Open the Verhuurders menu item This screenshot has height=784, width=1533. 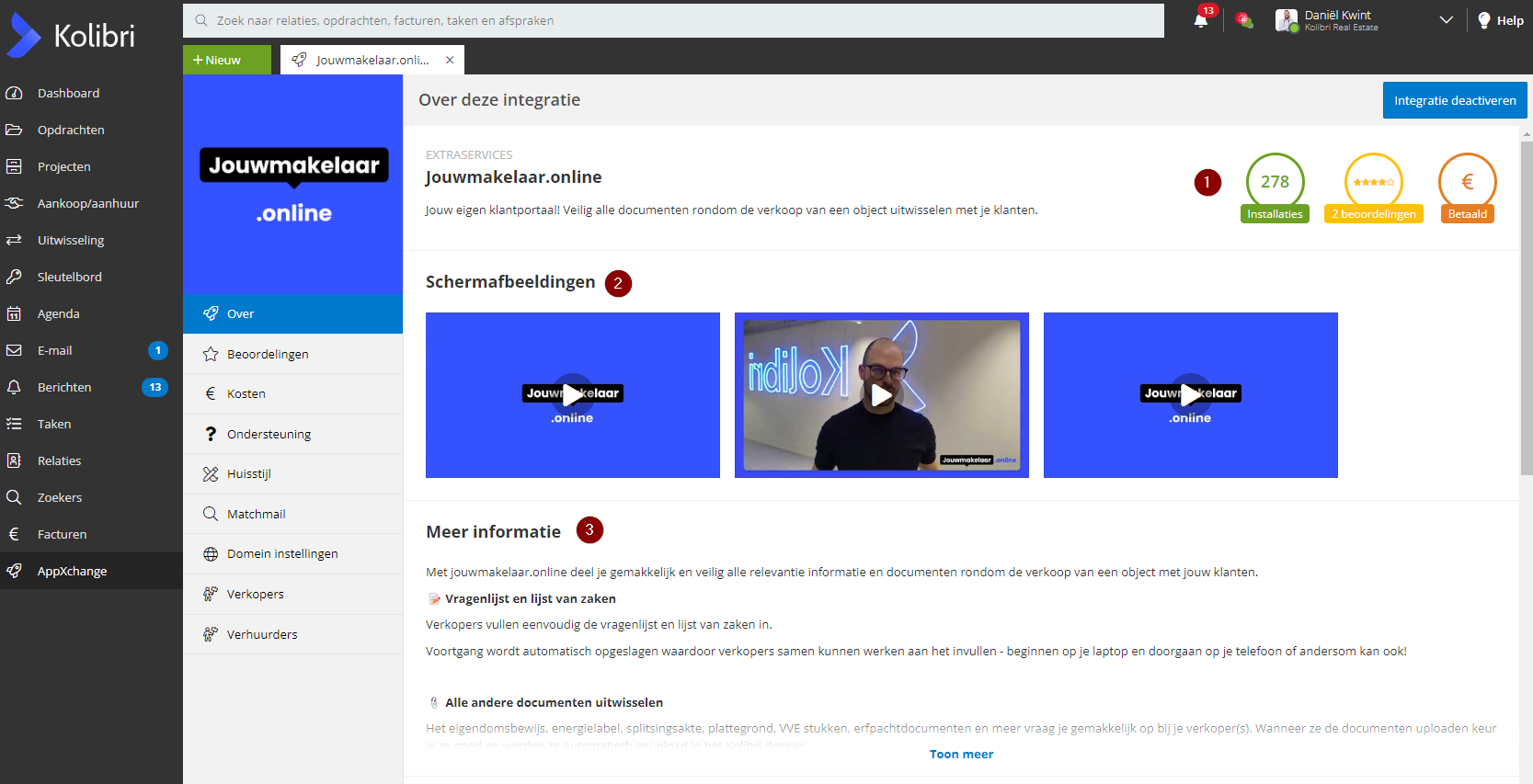coord(292,634)
